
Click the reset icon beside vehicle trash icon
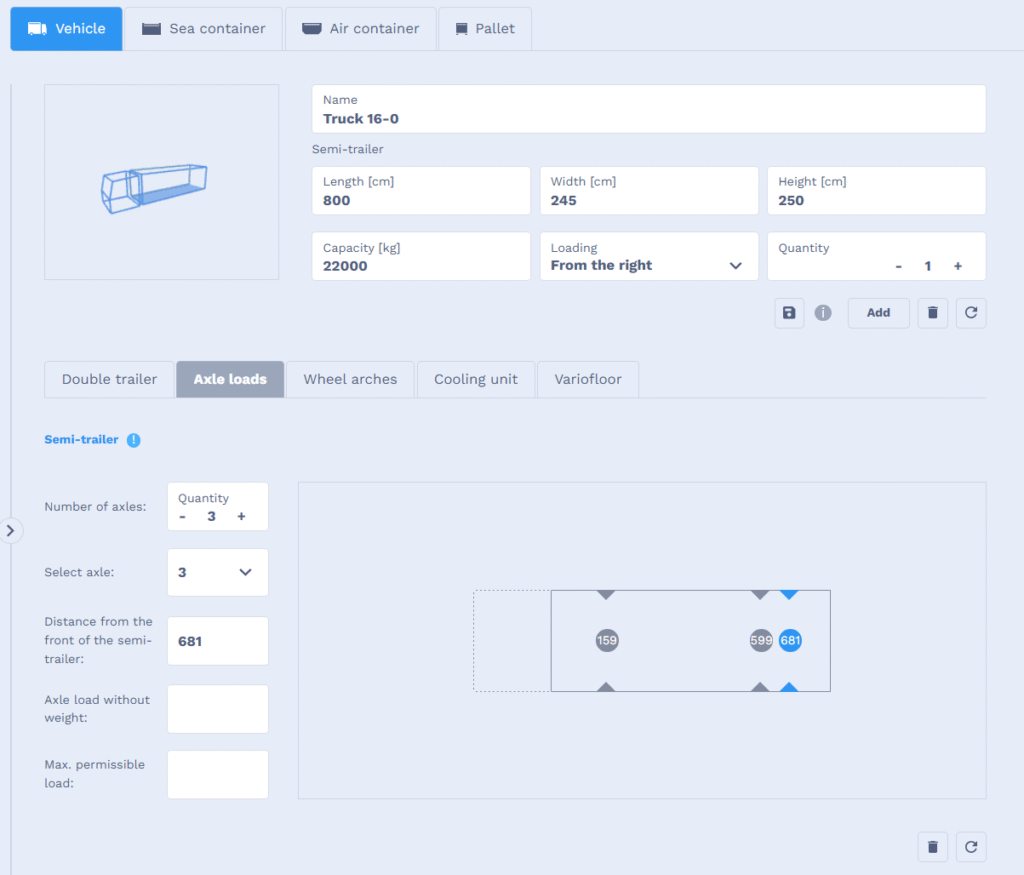click(970, 313)
